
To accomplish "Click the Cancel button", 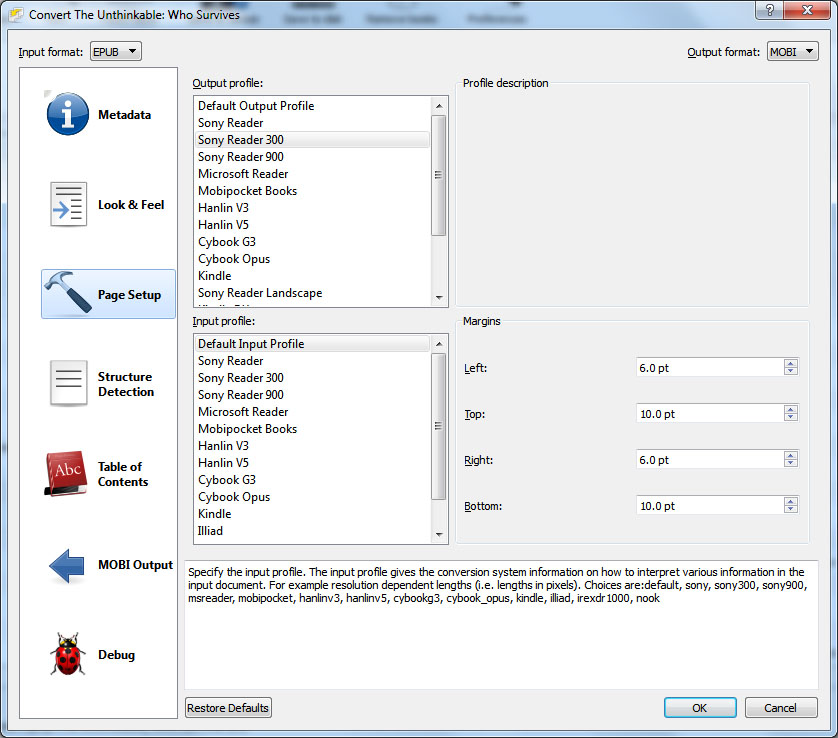I will click(781, 708).
